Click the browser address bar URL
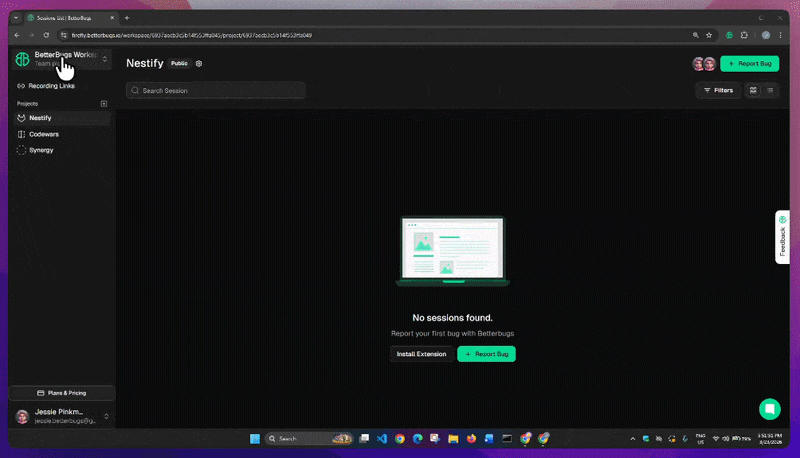This screenshot has height=458, width=800. click(191, 35)
